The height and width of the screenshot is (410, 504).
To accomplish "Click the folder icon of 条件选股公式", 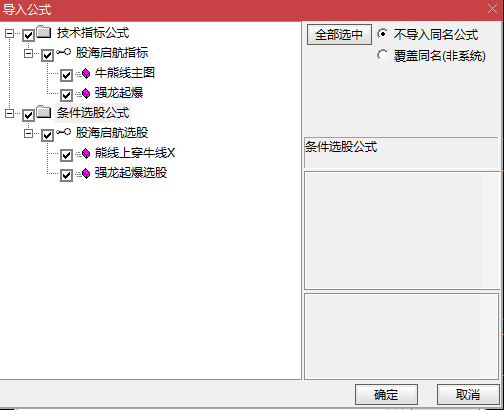I will click(44, 112).
